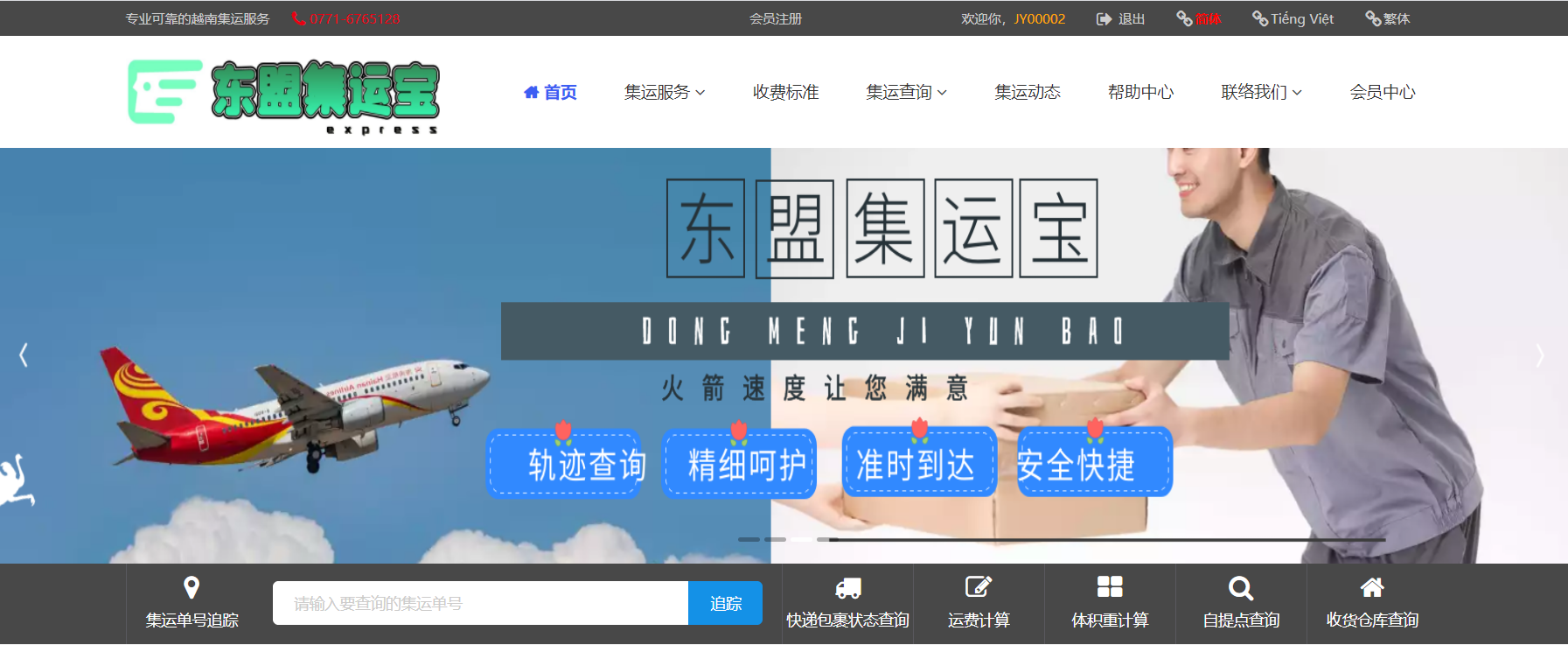
Task: Show next banner slide with right arrow
Action: [1540, 355]
